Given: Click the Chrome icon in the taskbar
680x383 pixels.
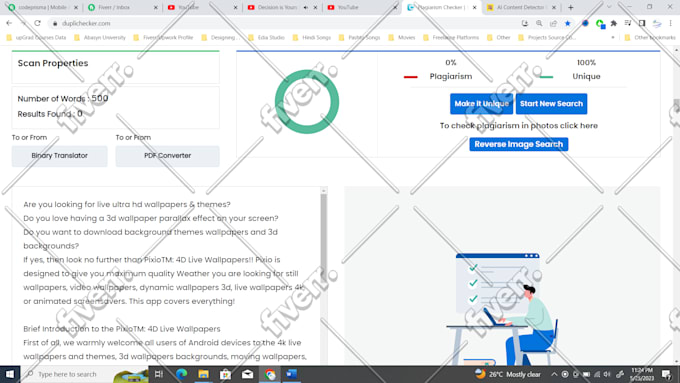Looking at the screenshot, I should 270,374.
